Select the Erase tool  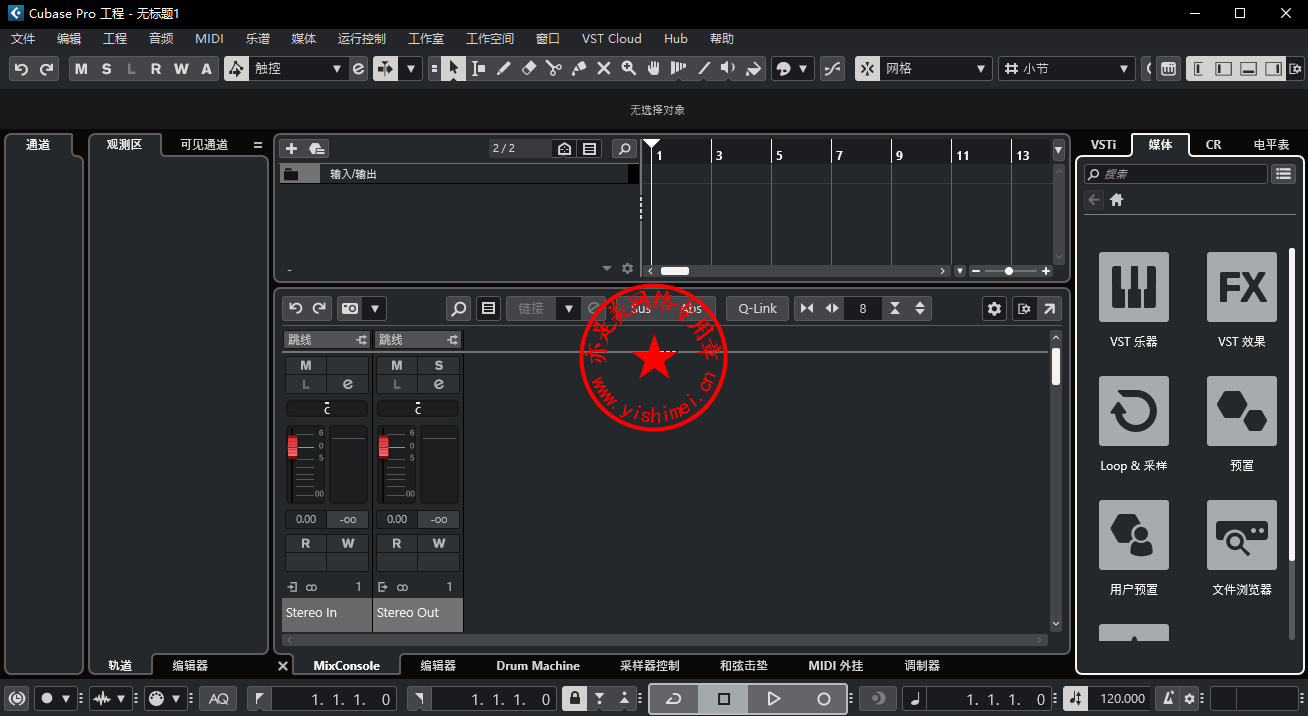point(529,68)
